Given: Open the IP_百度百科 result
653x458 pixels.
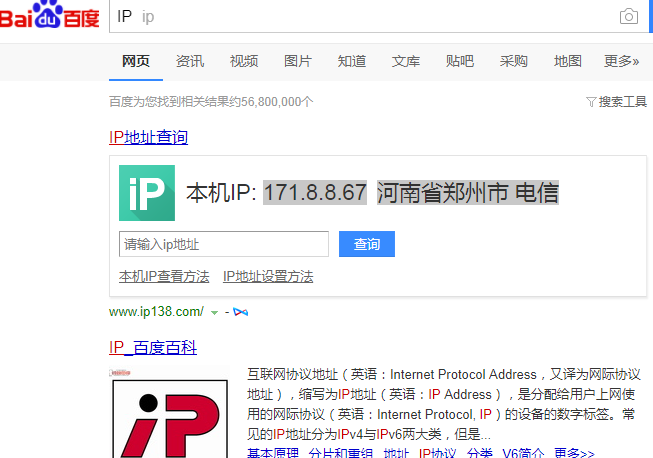Looking at the screenshot, I should (153, 348).
